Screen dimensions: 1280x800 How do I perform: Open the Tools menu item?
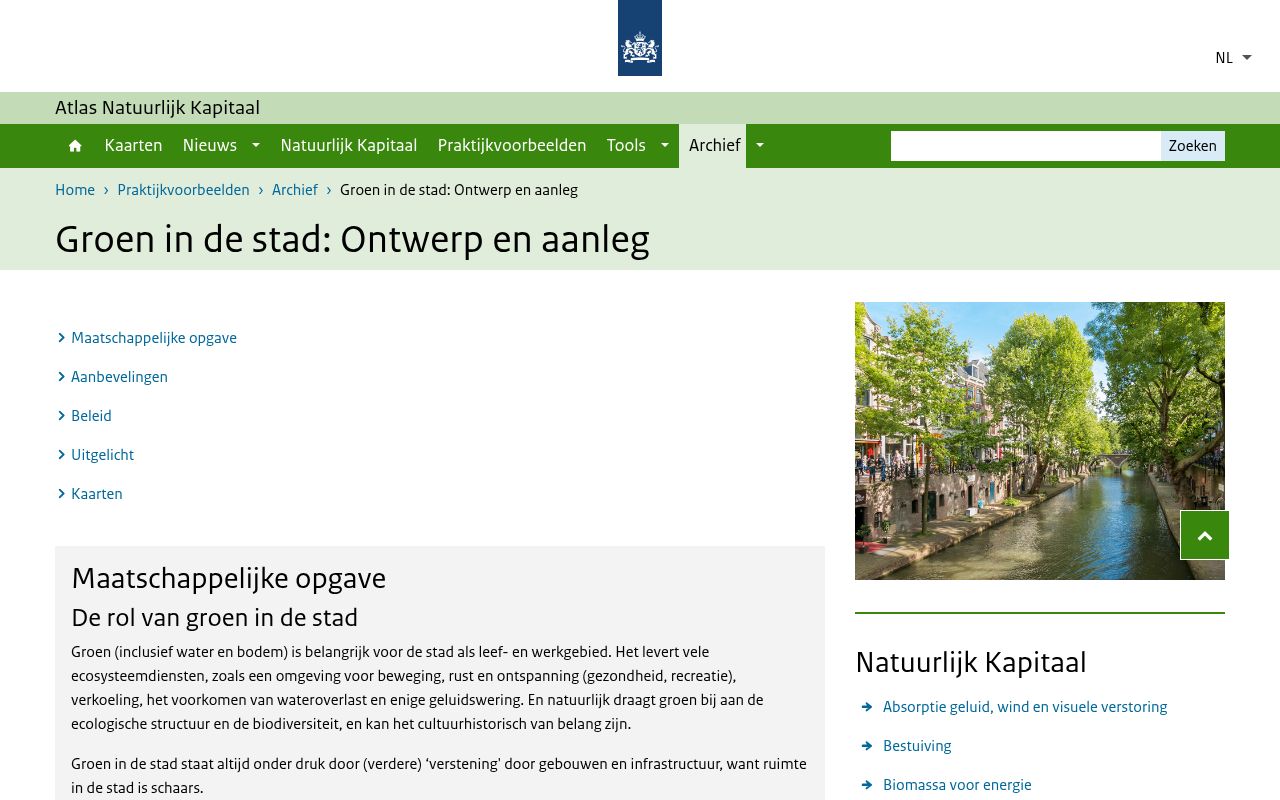pyautogui.click(x=626, y=146)
